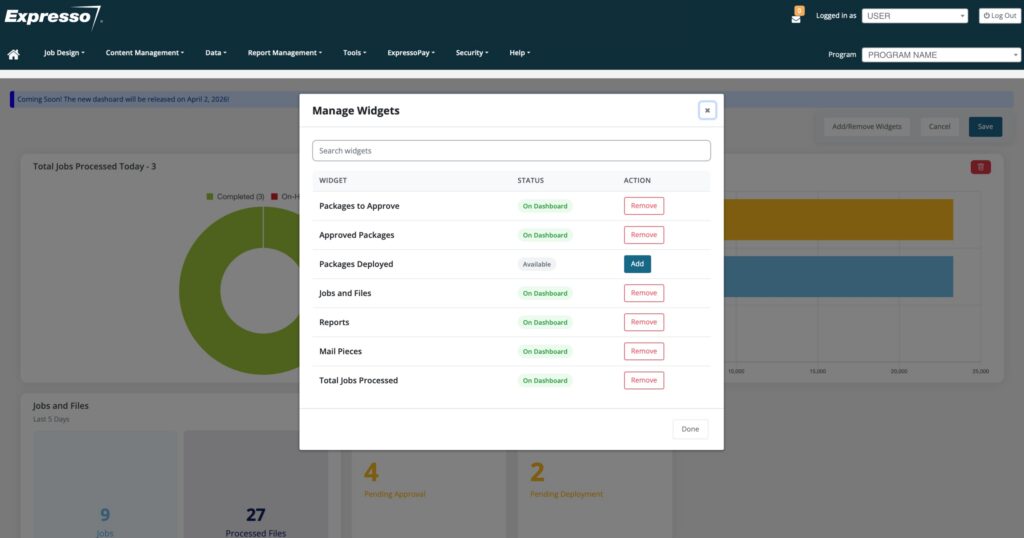
Task: Open the mail notifications envelope icon
Action: (796, 17)
